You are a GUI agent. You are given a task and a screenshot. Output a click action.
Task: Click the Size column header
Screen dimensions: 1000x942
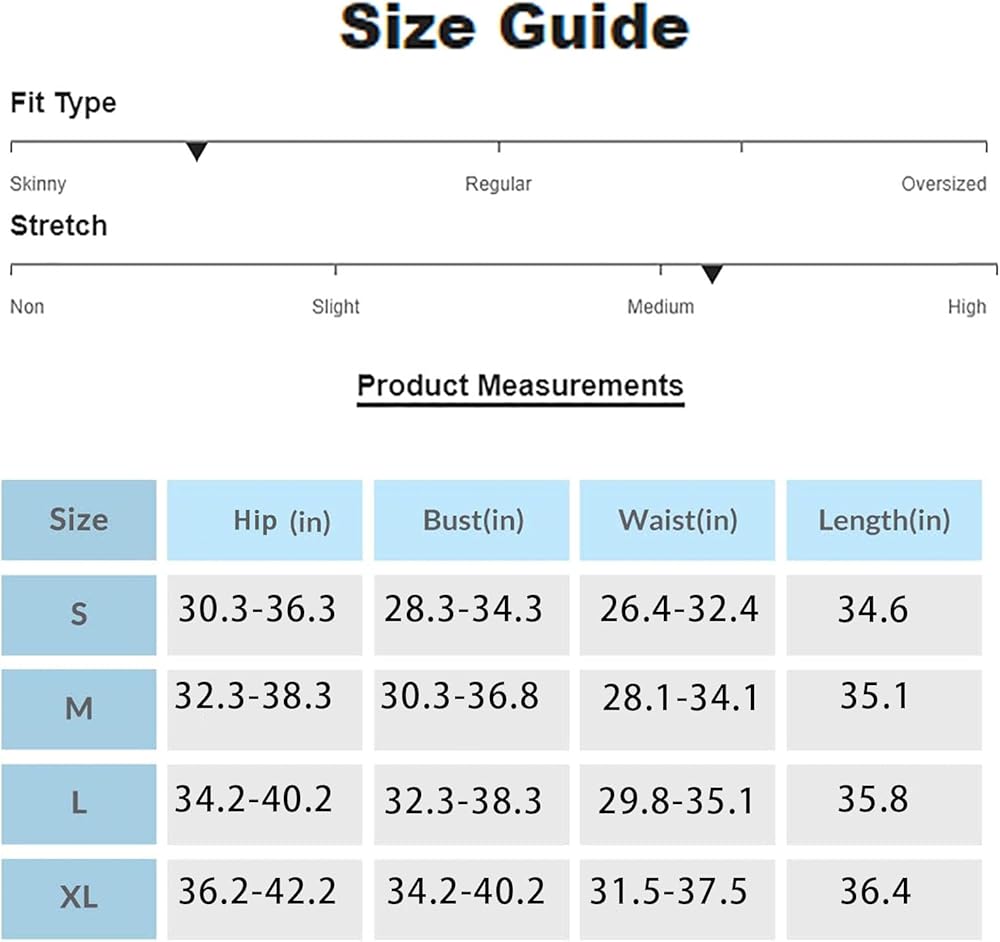click(x=79, y=520)
